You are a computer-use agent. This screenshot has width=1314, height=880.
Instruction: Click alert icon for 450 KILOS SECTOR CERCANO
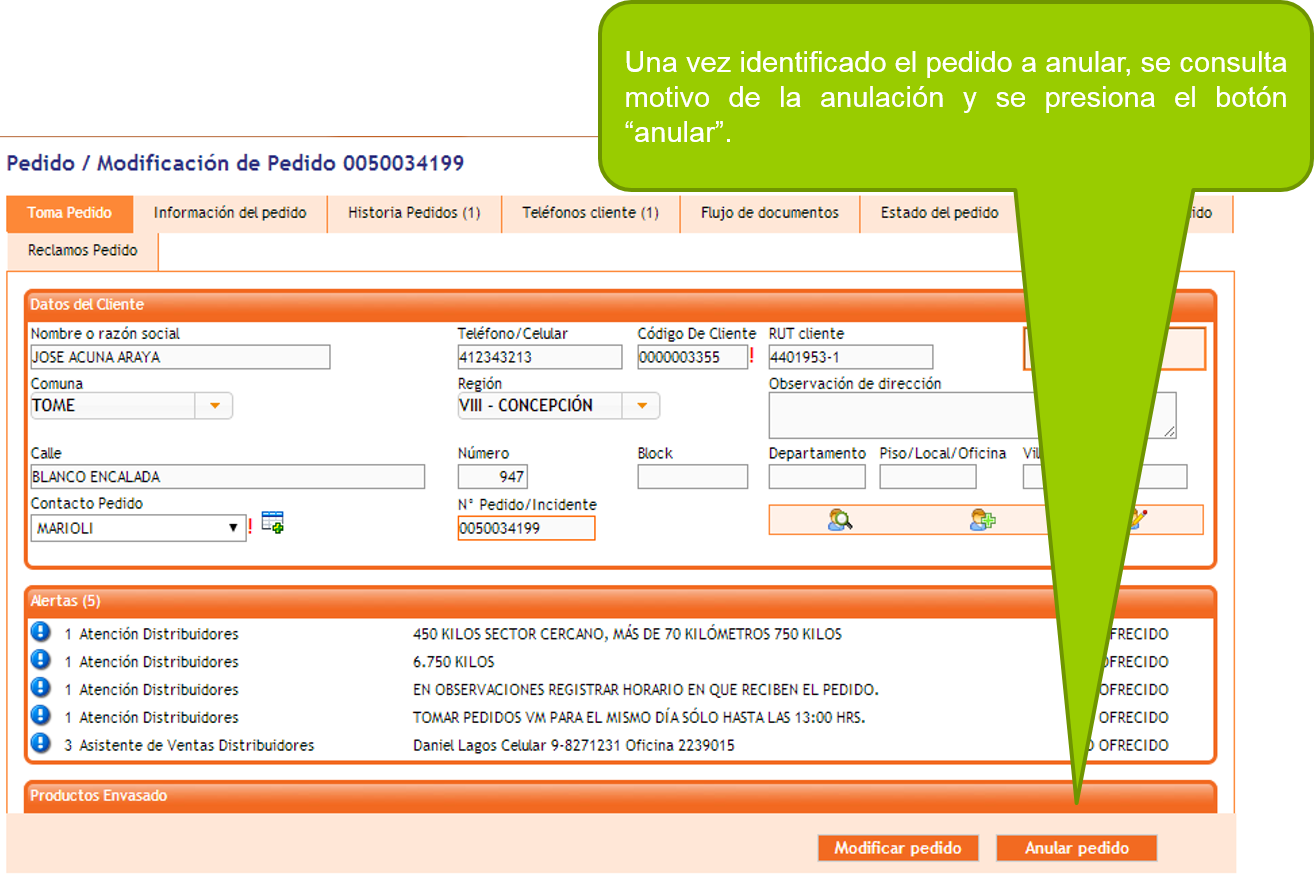click(x=40, y=632)
